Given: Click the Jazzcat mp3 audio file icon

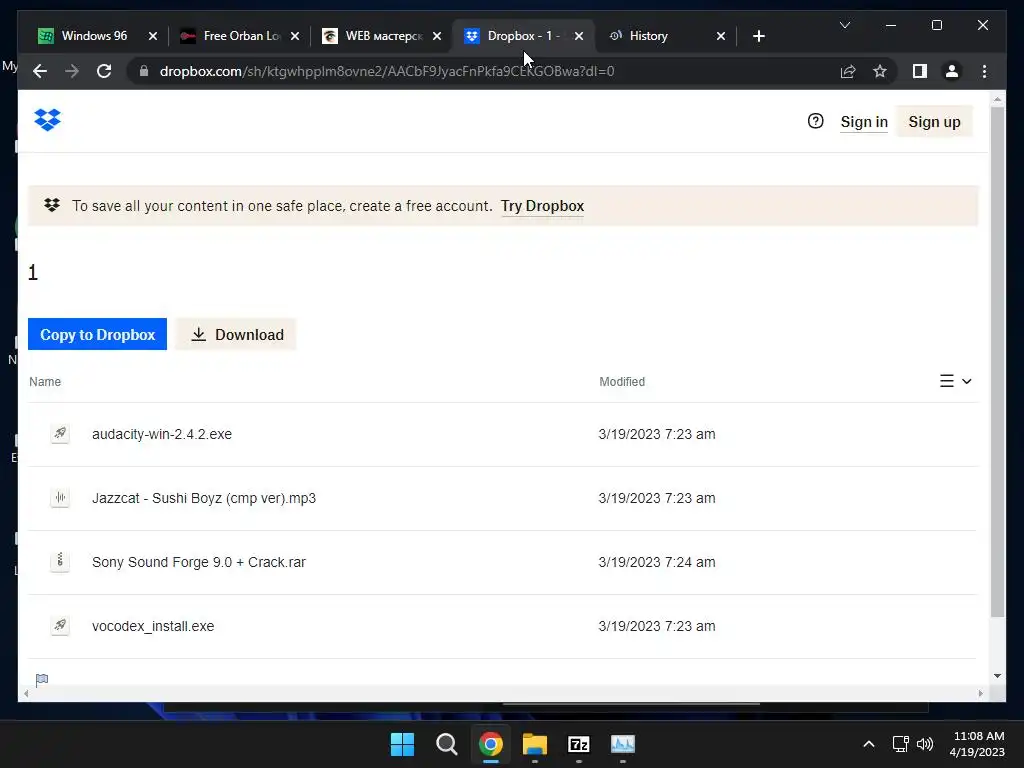Looking at the screenshot, I should pyautogui.click(x=60, y=498).
